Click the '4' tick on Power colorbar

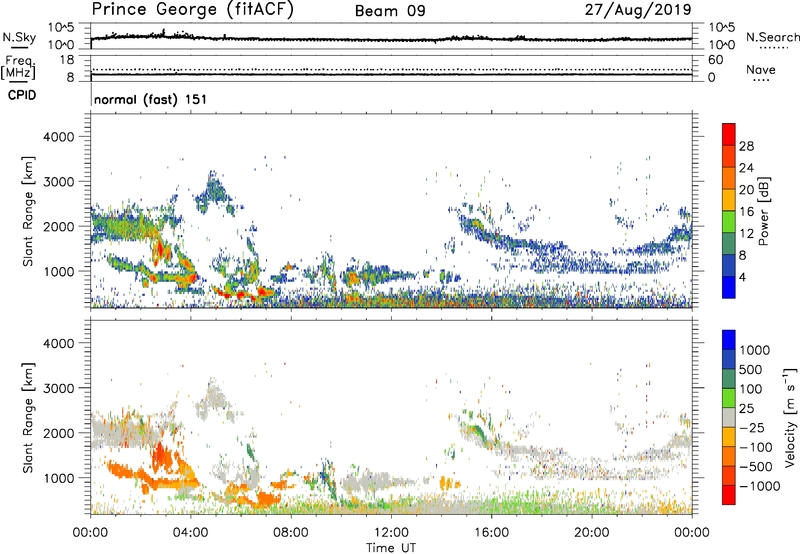coord(742,277)
